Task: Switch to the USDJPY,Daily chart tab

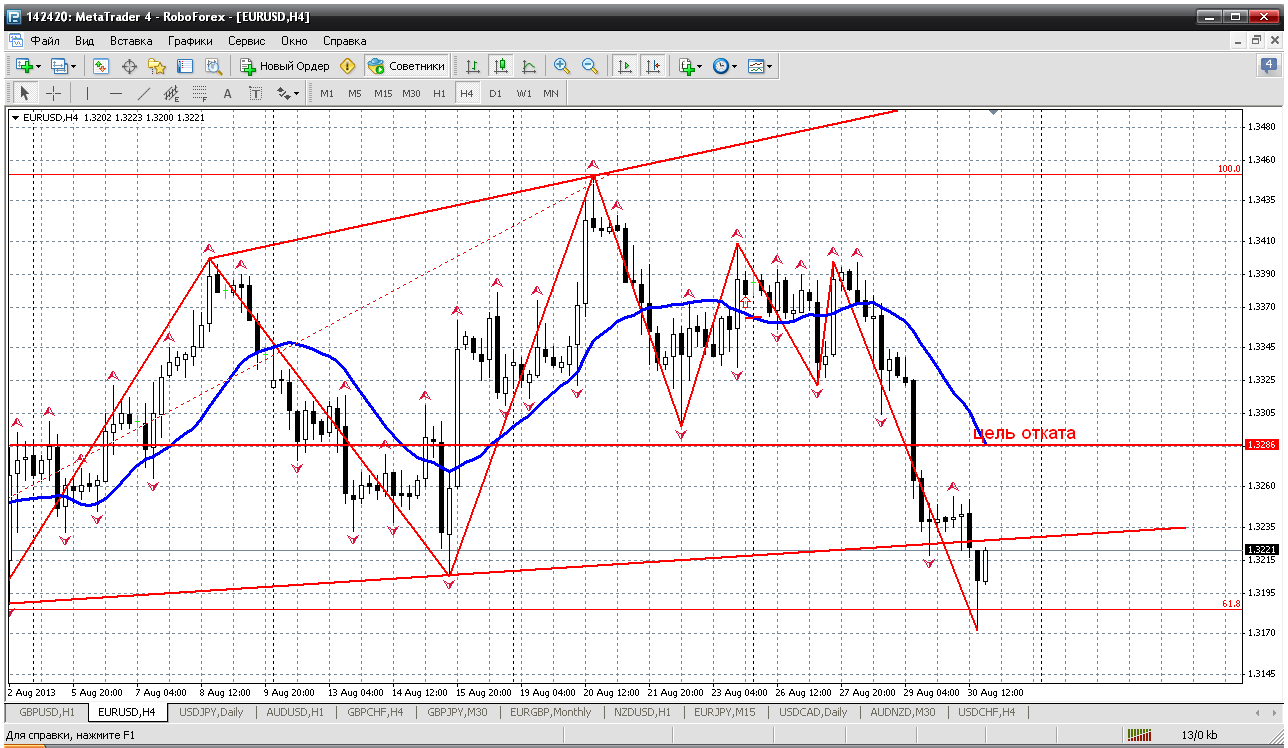Action: pos(210,712)
